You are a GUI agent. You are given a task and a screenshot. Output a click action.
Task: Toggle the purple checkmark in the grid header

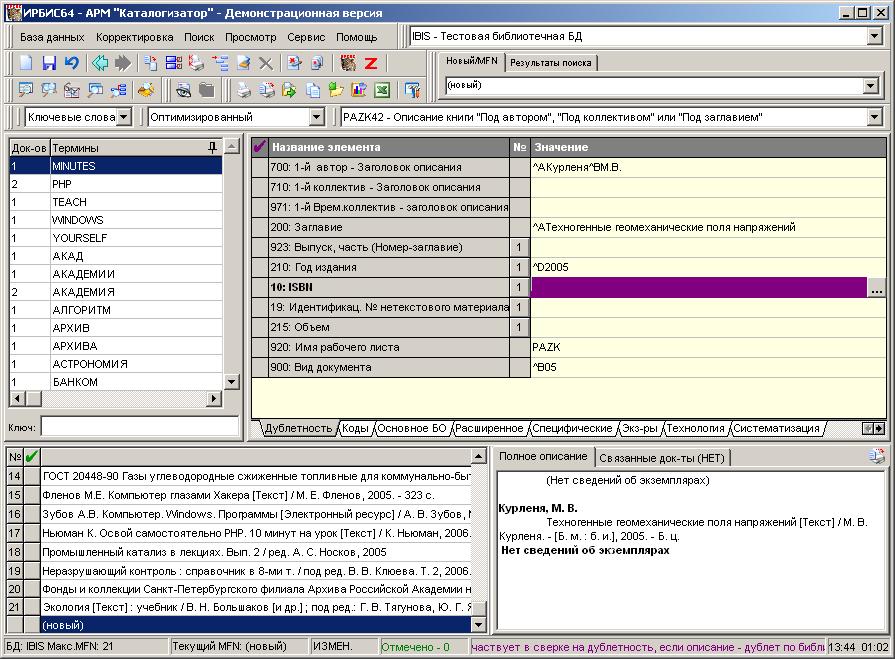tap(260, 147)
